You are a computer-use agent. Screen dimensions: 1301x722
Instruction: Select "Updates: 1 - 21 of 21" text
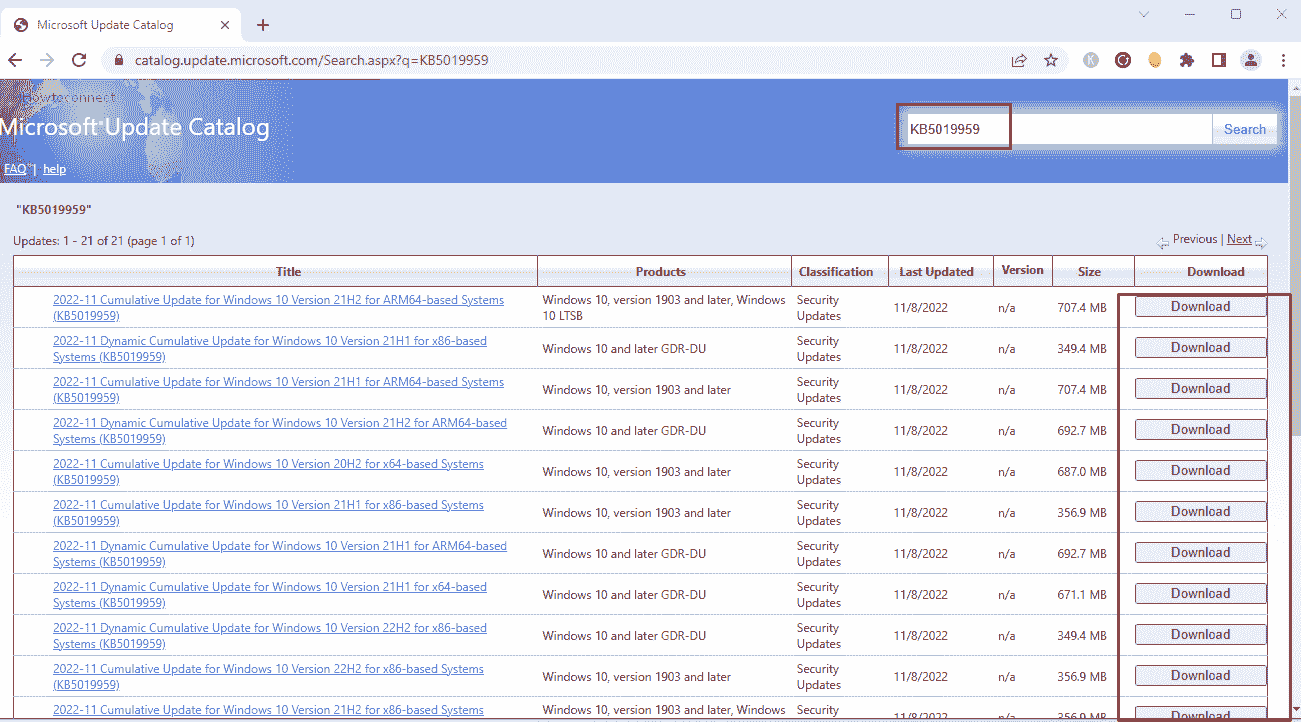click(68, 241)
